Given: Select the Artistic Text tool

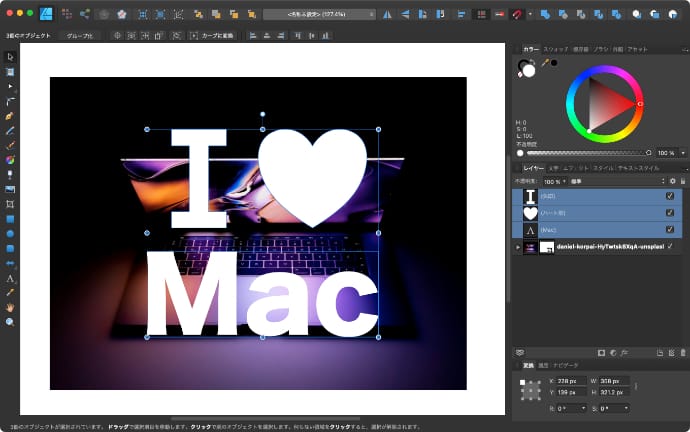Looking at the screenshot, I should tap(10, 277).
